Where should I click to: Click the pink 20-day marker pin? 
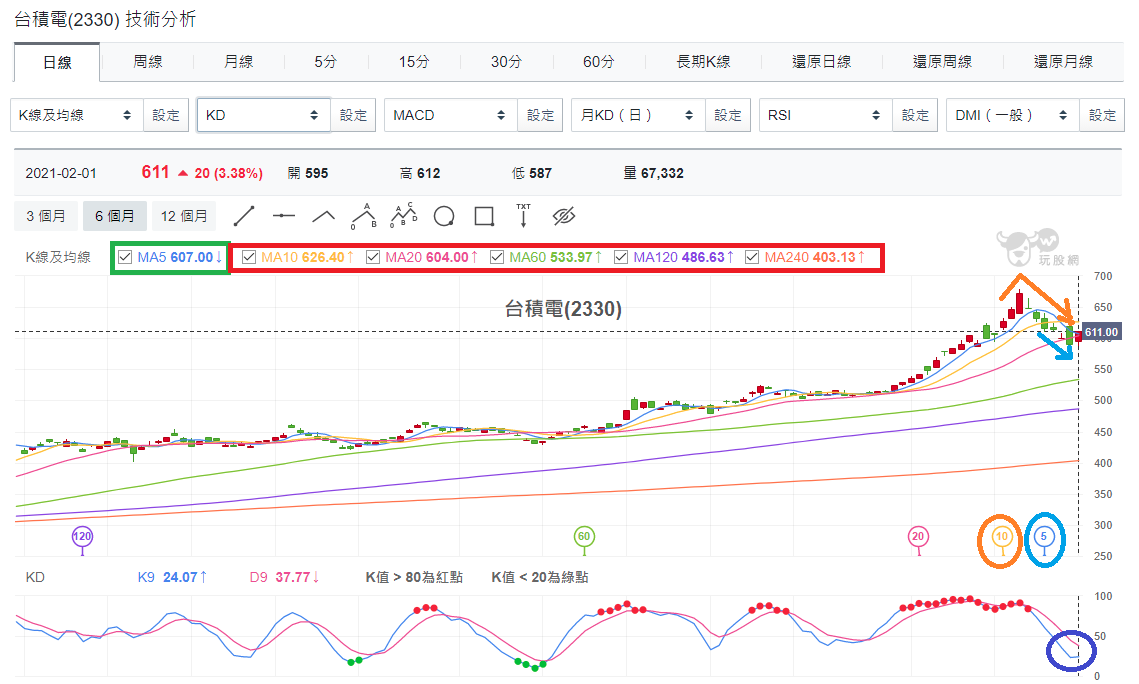pos(918,537)
